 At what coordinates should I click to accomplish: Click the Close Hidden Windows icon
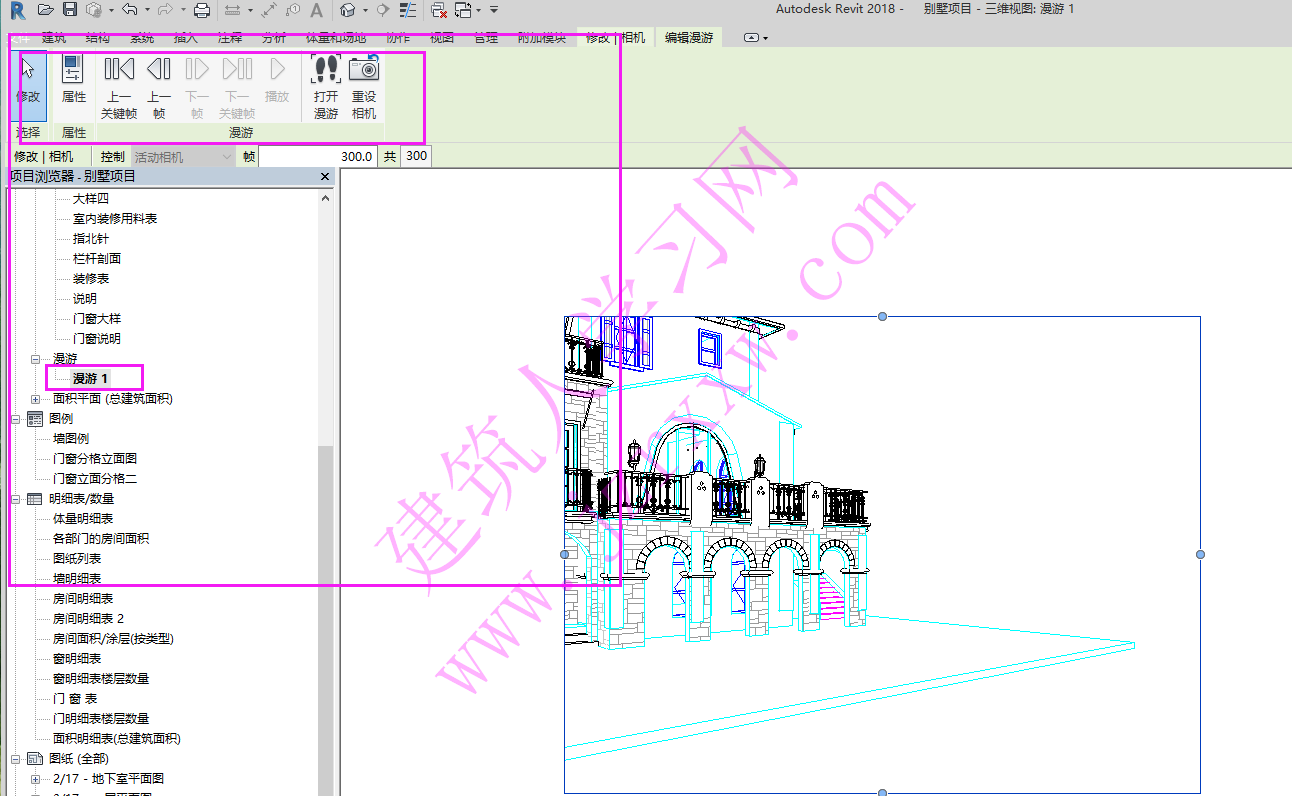click(x=439, y=10)
